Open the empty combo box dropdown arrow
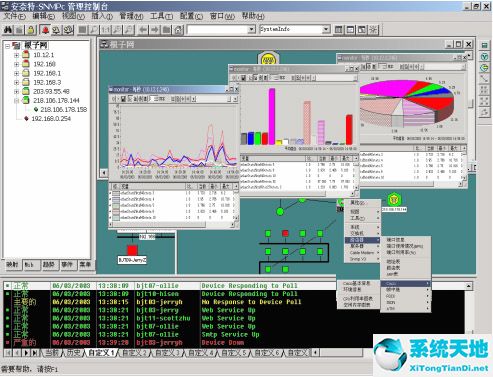The width and height of the screenshot is (493, 377). [252, 29]
